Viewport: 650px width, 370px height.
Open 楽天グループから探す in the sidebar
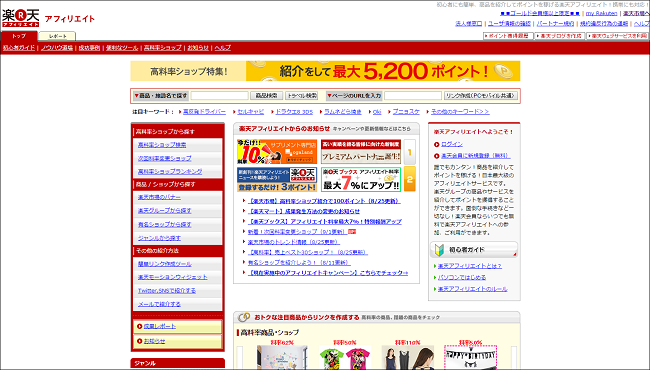point(165,210)
